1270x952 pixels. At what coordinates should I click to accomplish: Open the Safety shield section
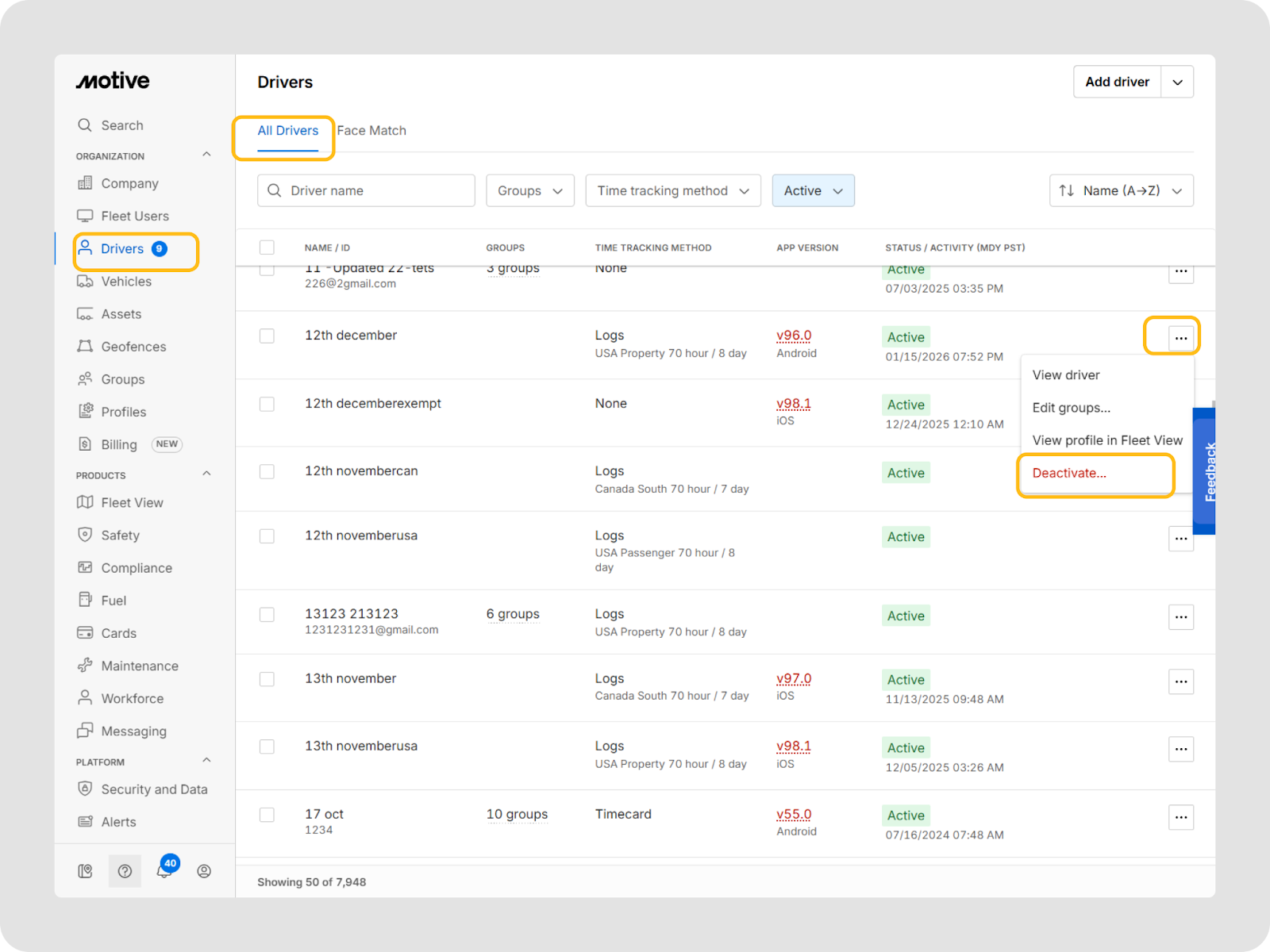click(120, 535)
